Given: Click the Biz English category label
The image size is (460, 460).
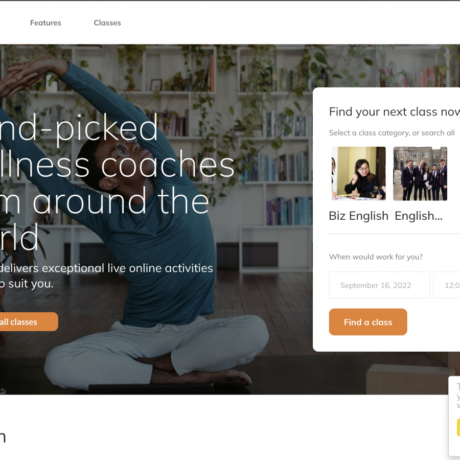Looking at the screenshot, I should click(359, 216).
